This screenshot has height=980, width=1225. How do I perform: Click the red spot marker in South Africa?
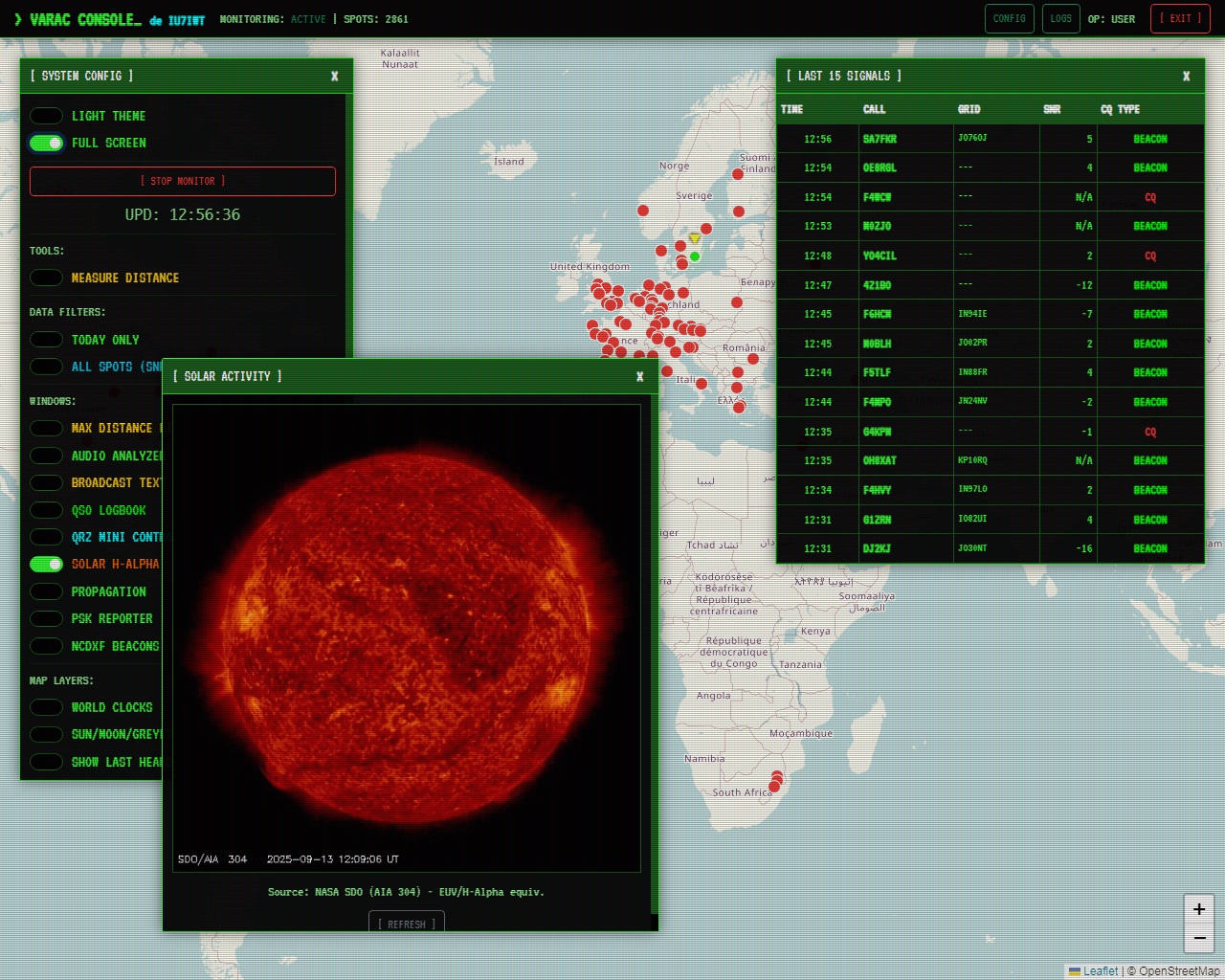point(775,785)
